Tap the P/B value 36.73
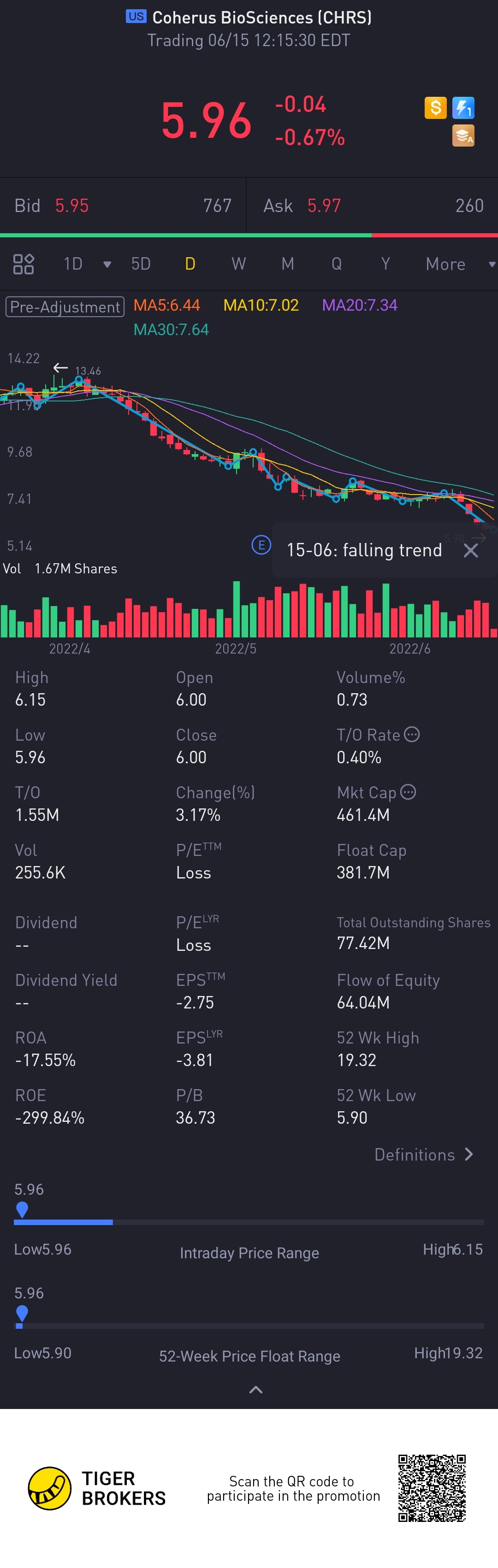The image size is (498, 1568). click(196, 1118)
